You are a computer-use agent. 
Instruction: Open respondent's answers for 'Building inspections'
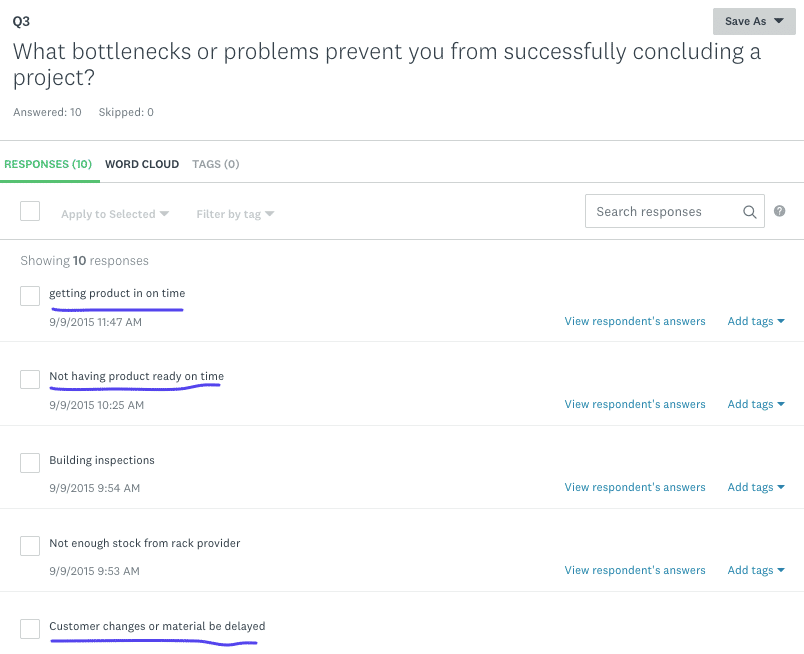[x=634, y=487]
